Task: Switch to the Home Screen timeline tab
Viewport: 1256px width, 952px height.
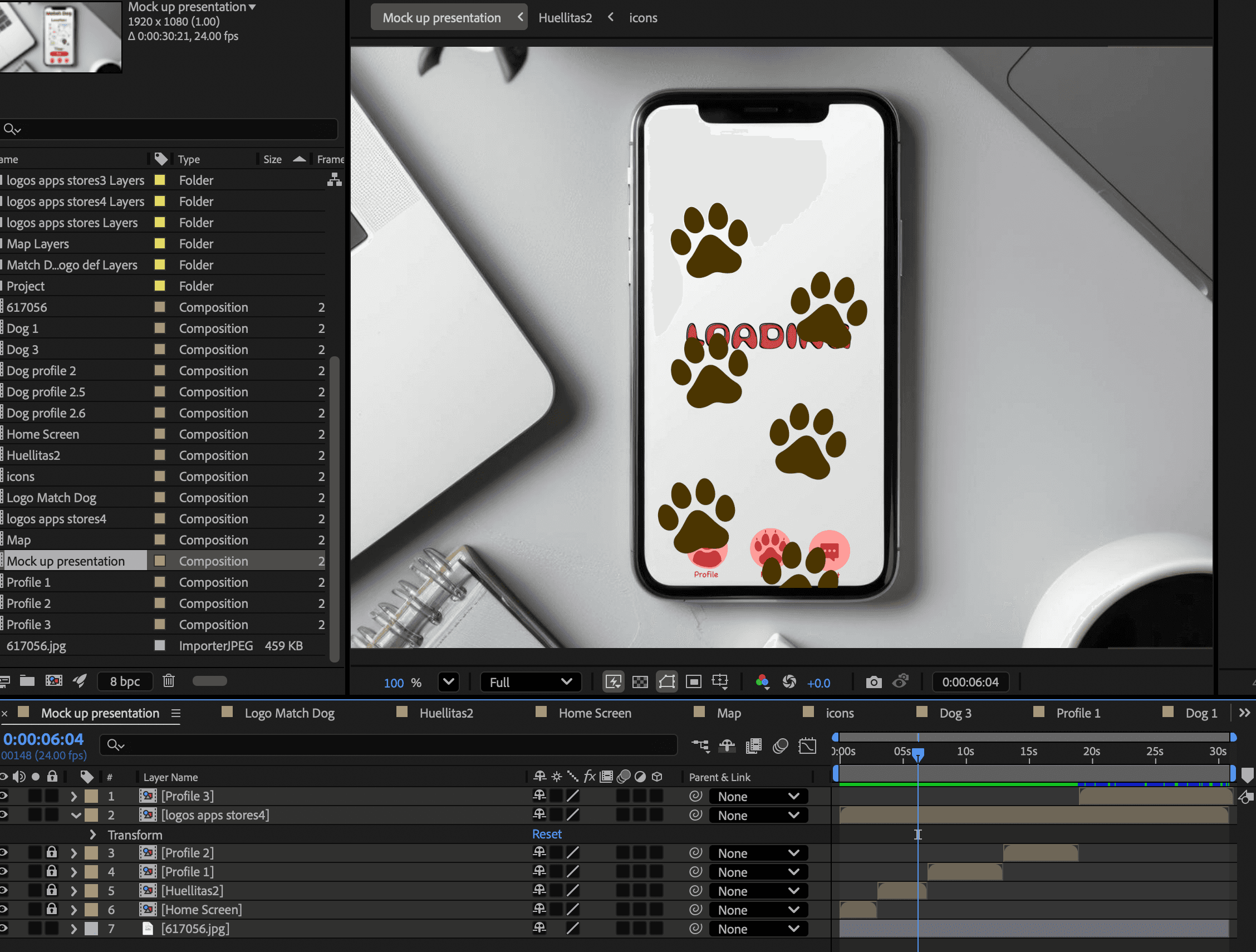Action: point(595,713)
